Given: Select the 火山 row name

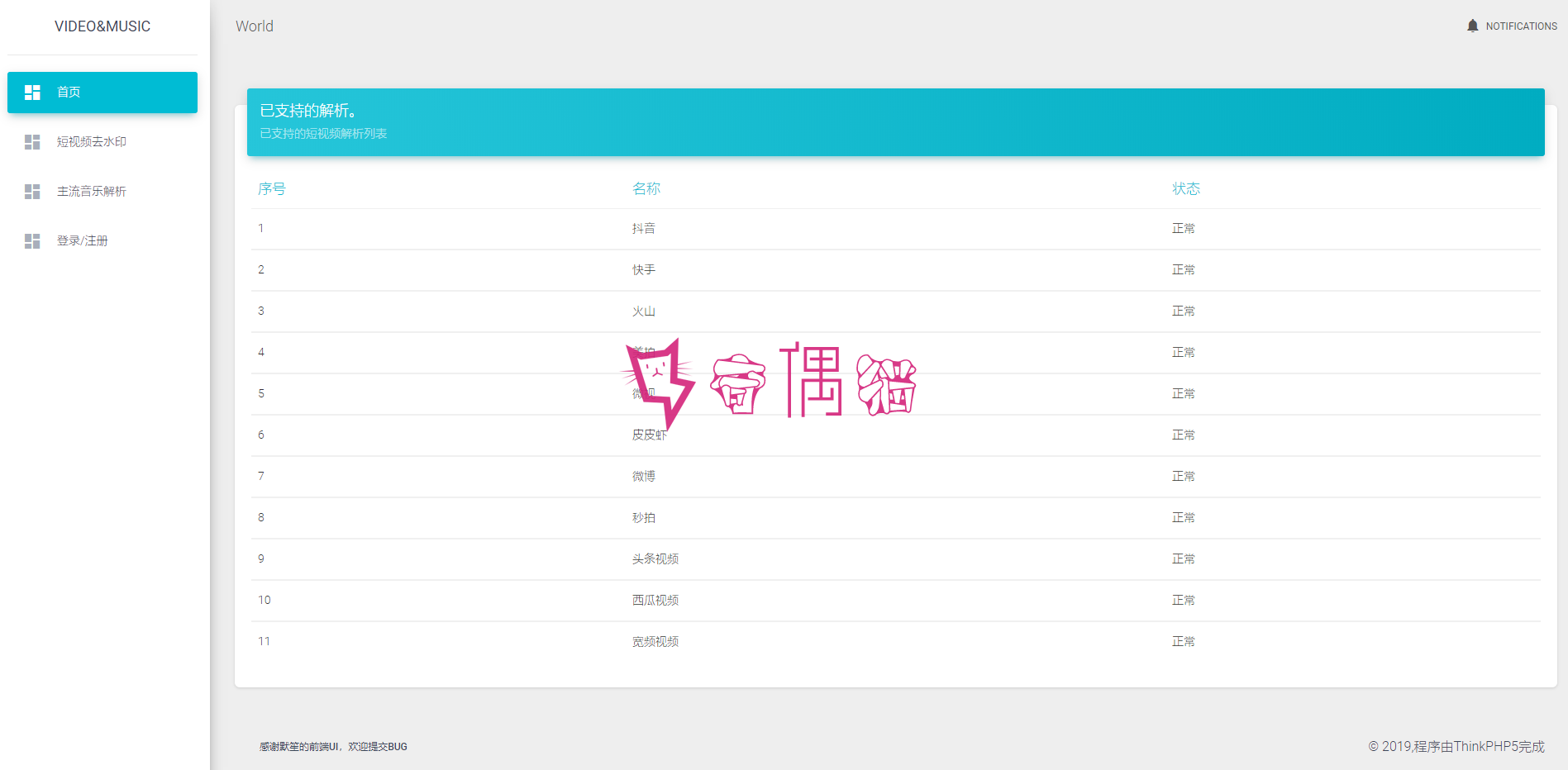Looking at the screenshot, I should point(644,311).
